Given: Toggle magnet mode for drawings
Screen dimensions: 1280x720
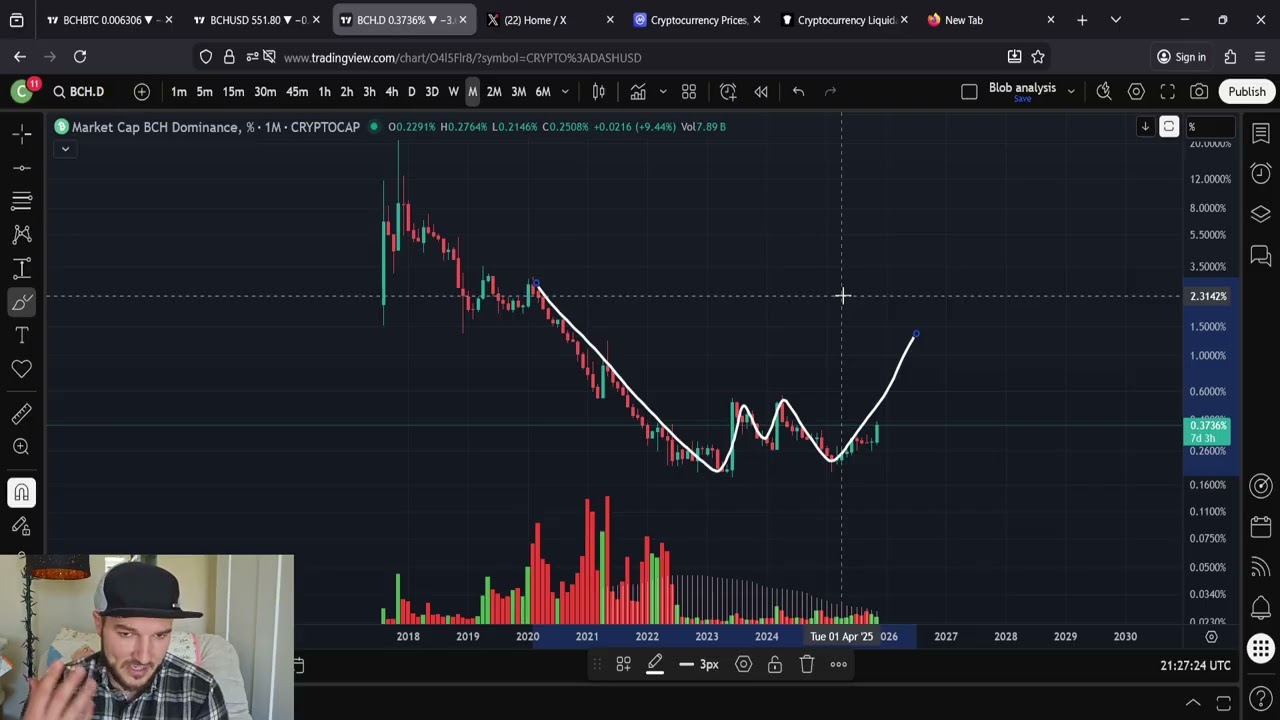Looking at the screenshot, I should coord(22,492).
